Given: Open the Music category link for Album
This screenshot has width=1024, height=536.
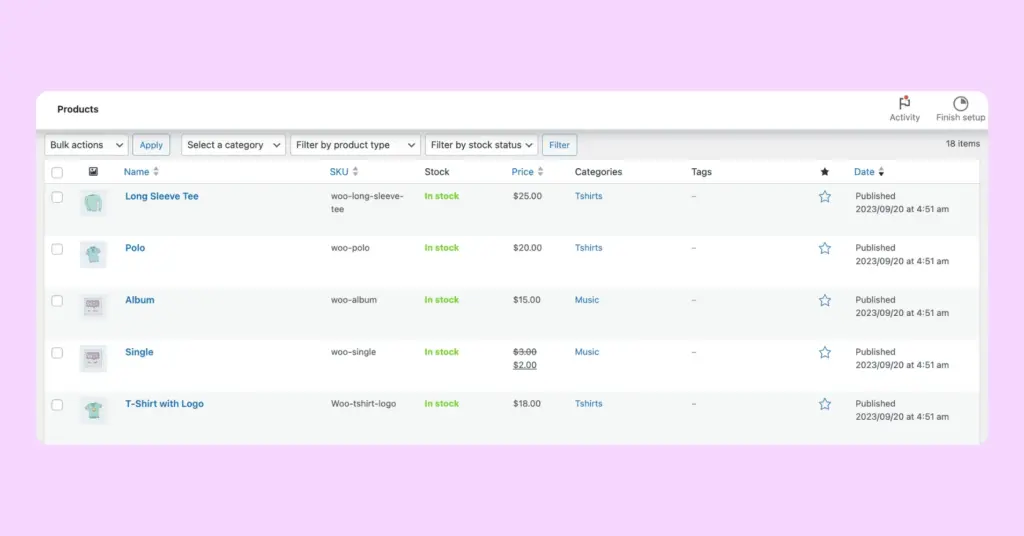Looking at the screenshot, I should [x=587, y=300].
